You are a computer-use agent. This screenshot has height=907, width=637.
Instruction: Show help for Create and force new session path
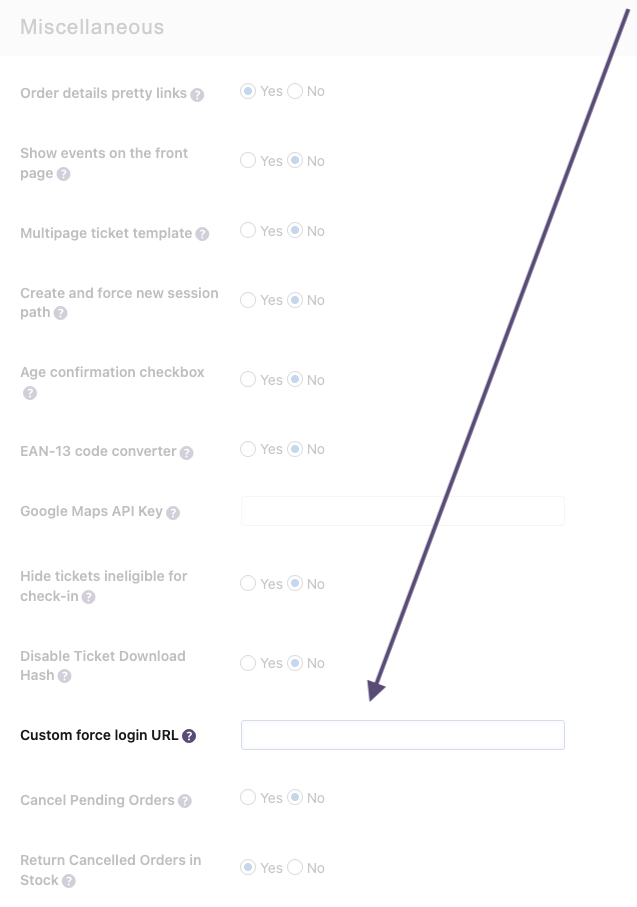click(60, 313)
